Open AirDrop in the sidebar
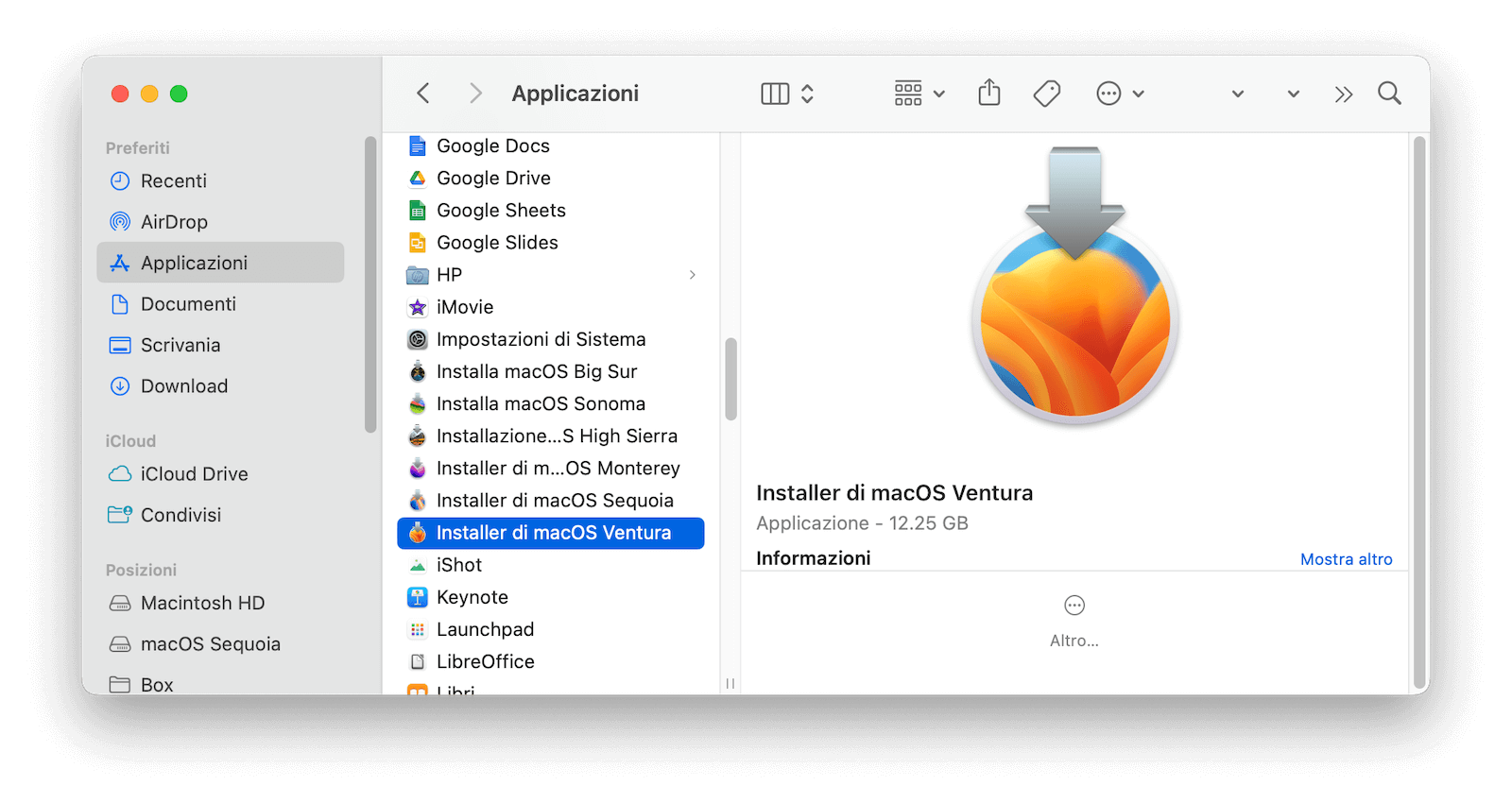This screenshot has height=803, width=1512. 220,222
